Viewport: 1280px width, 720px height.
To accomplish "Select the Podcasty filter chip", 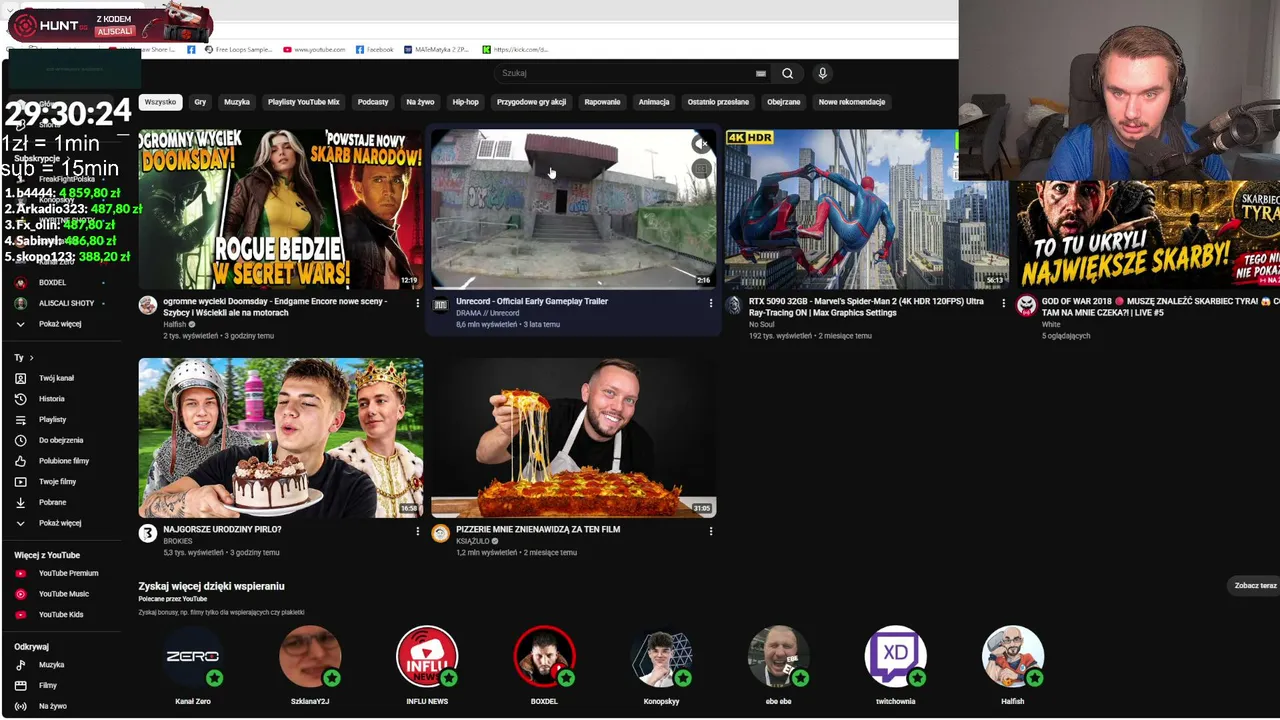I will coord(373,102).
